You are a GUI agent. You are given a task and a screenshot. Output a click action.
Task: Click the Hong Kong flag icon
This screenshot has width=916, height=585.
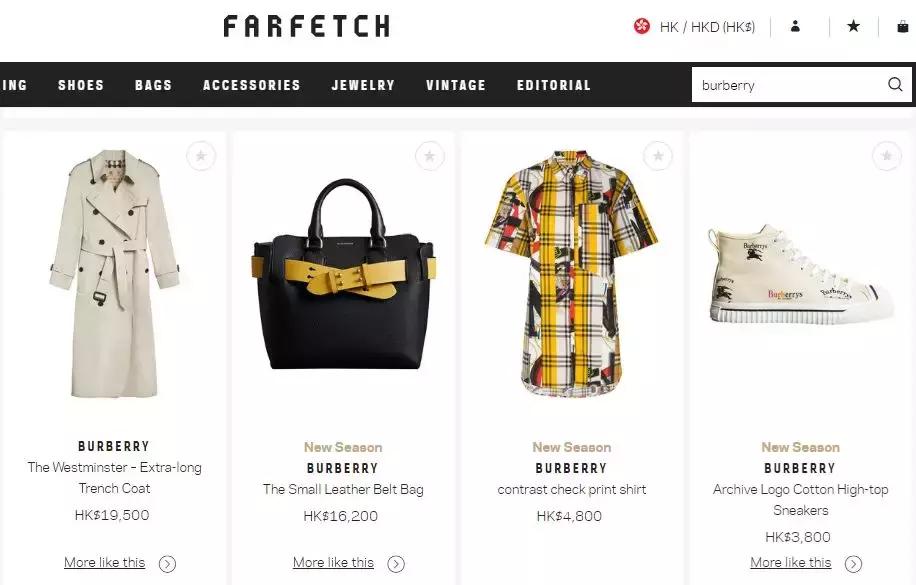(642, 26)
